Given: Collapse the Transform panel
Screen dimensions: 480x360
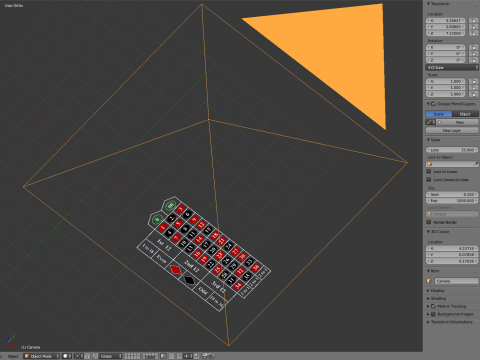Looking at the screenshot, I should (428, 4).
